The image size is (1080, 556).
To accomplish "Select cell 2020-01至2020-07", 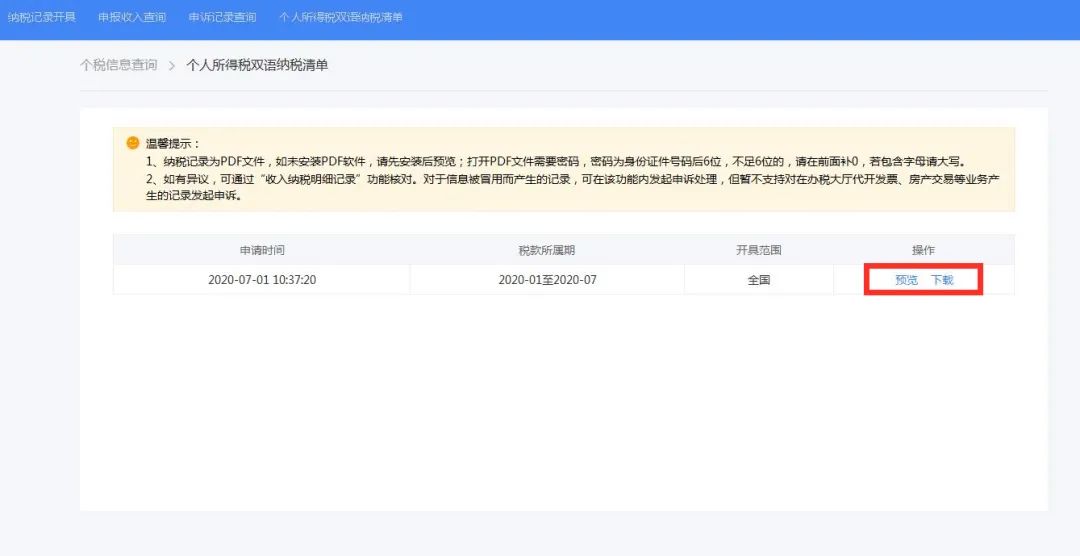I will (547, 280).
